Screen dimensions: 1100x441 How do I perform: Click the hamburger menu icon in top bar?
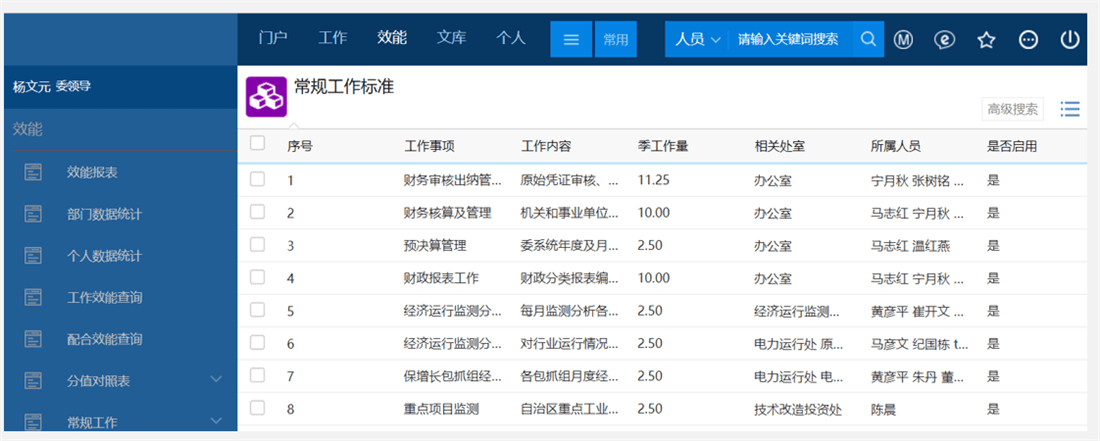571,40
